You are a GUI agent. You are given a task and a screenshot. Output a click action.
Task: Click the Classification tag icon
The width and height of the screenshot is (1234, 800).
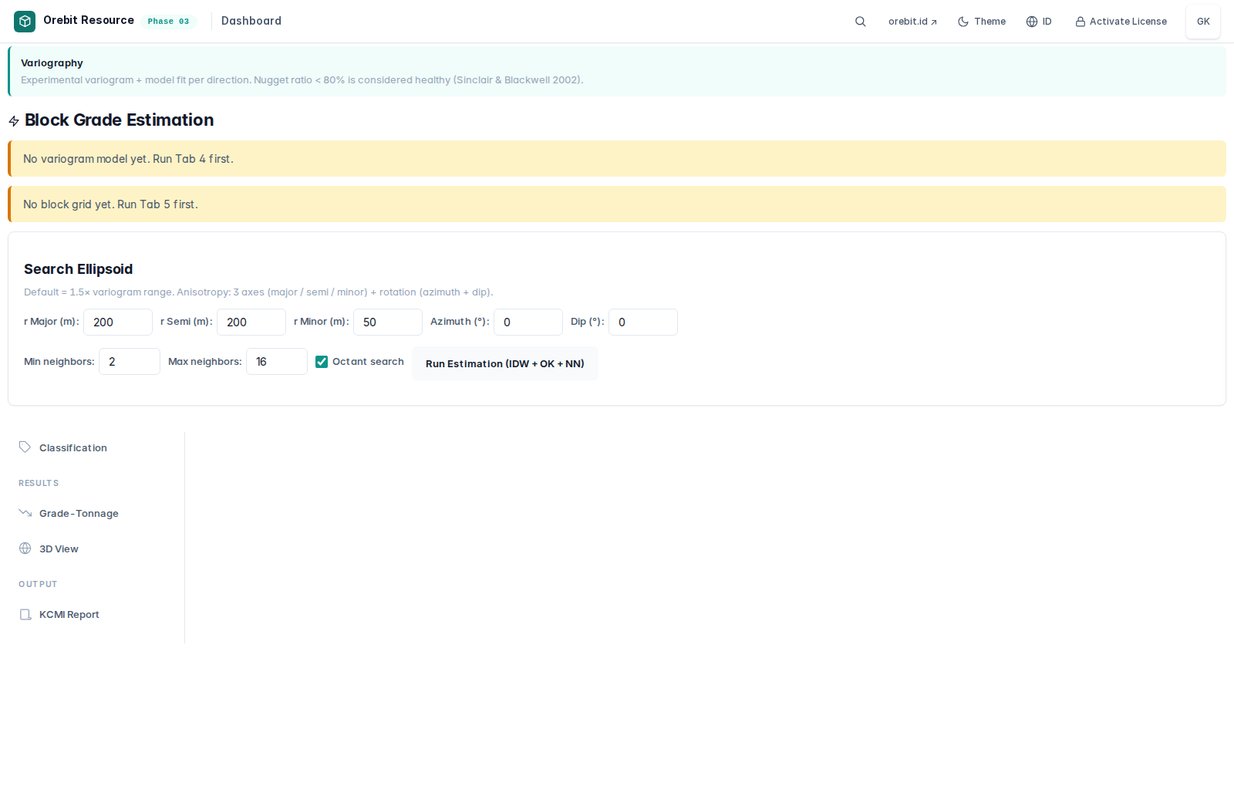click(x=25, y=447)
